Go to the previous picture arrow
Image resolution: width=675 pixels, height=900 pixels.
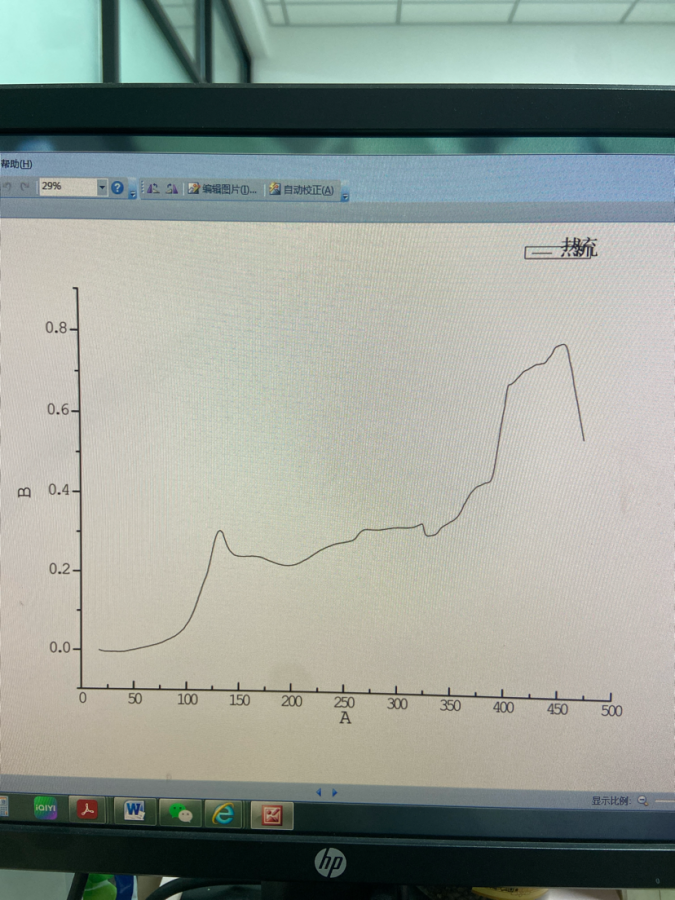click(x=319, y=793)
